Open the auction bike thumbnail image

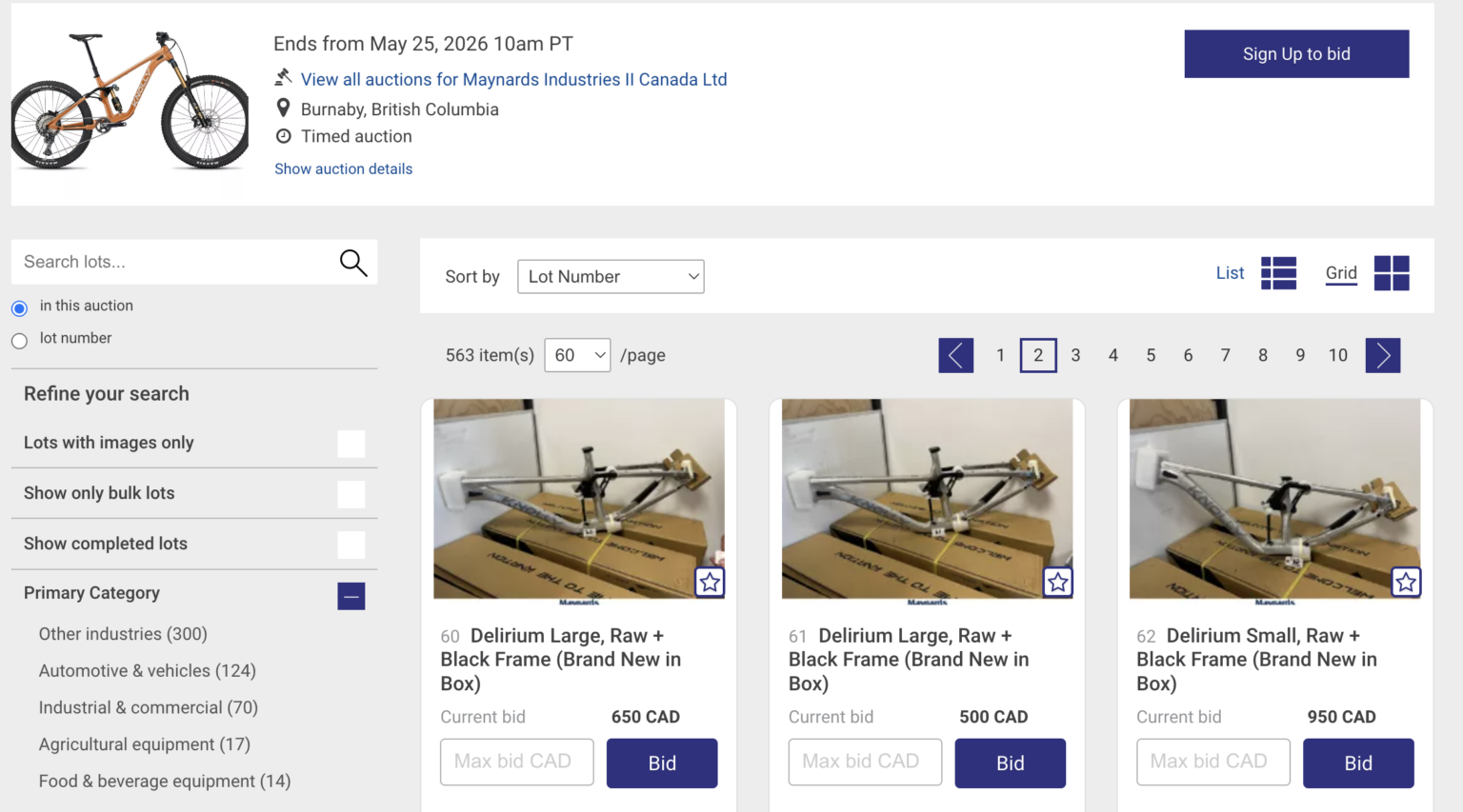(130, 103)
